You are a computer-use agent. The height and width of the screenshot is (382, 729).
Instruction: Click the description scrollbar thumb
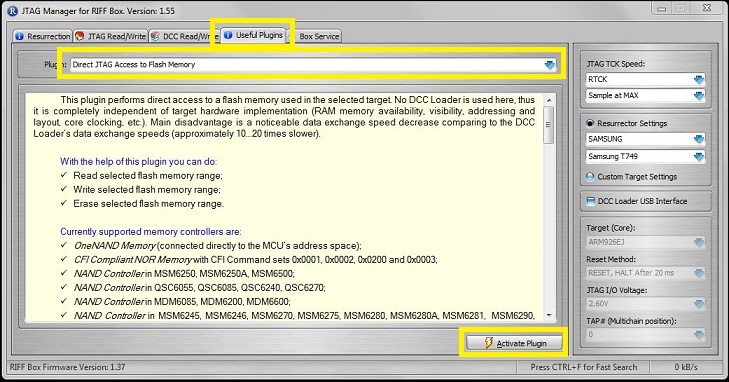(x=549, y=125)
